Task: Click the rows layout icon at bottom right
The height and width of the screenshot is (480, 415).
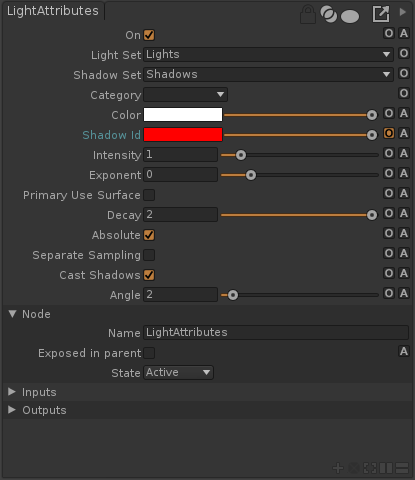Action: [402, 468]
